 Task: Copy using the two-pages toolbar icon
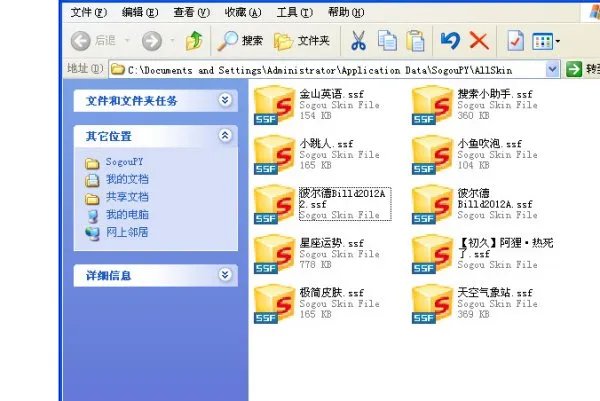(x=387, y=41)
